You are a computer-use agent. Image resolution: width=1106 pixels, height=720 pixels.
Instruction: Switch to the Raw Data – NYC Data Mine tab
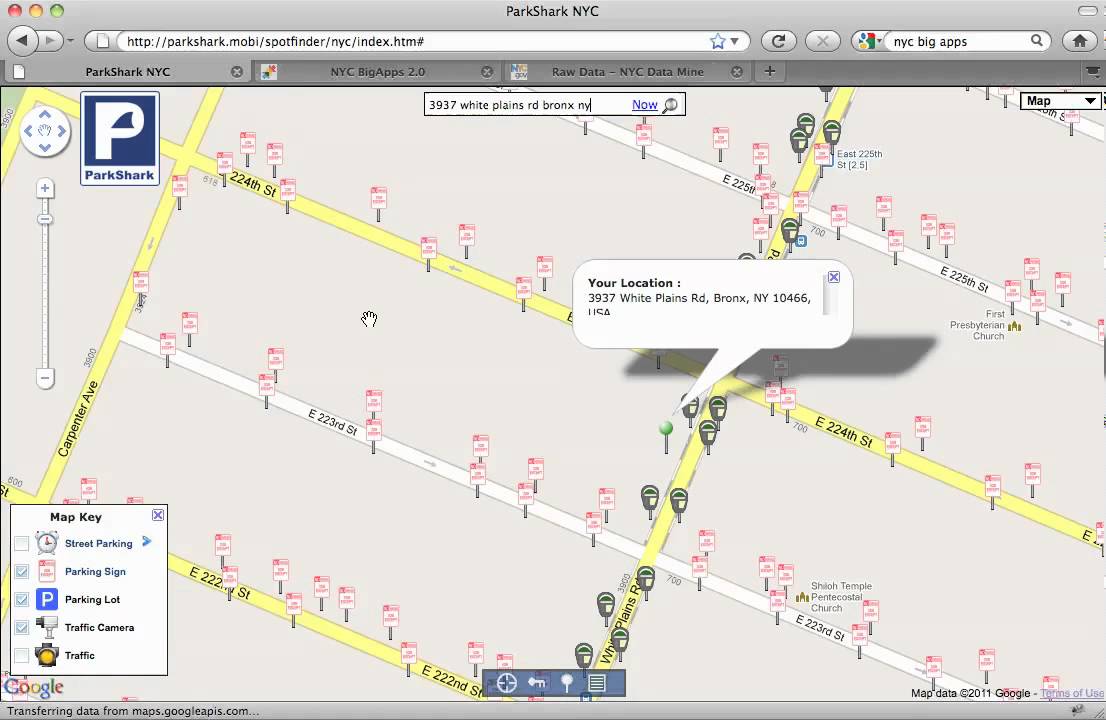[627, 71]
